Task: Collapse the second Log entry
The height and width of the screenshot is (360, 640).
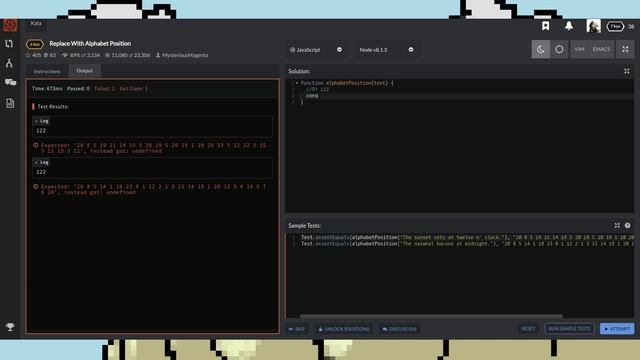Action: (x=41, y=162)
